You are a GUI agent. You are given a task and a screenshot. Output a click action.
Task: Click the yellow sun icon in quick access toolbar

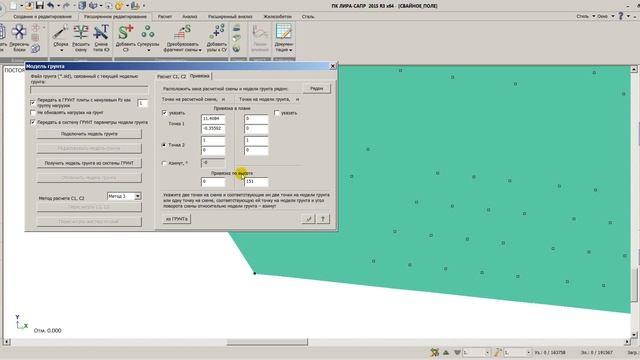pyautogui.click(x=119, y=6)
